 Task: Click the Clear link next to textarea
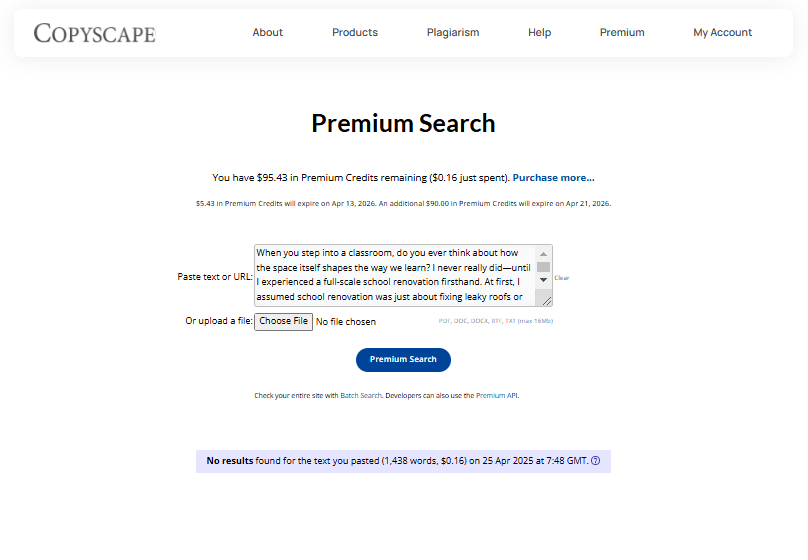tap(562, 278)
